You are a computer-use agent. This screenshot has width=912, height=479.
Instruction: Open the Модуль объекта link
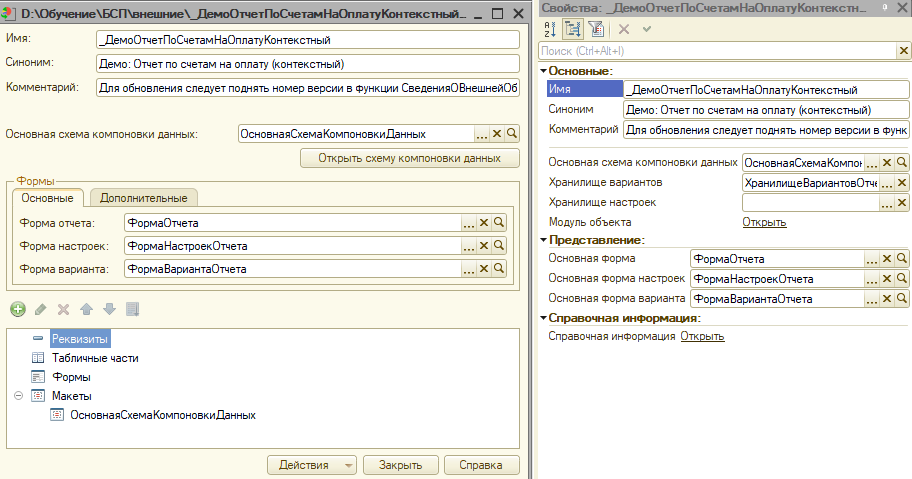[x=763, y=222]
